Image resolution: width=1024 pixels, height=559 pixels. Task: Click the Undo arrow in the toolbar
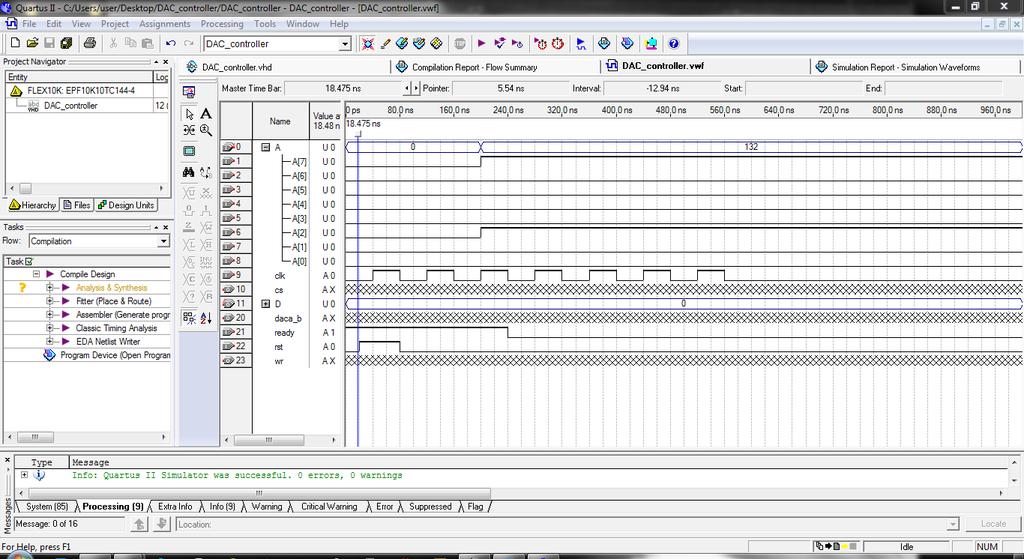pyautogui.click(x=171, y=44)
